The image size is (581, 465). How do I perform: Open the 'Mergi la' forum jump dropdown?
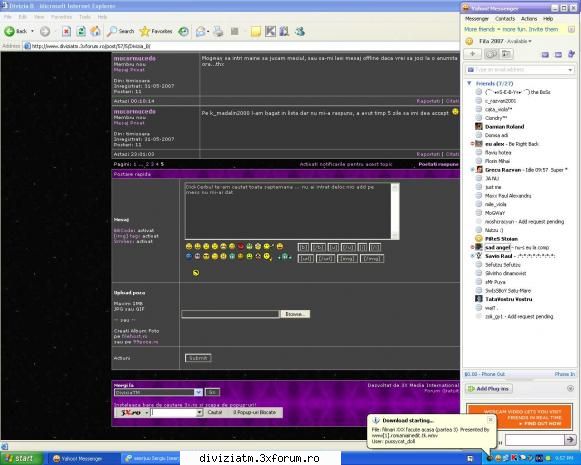point(158,392)
